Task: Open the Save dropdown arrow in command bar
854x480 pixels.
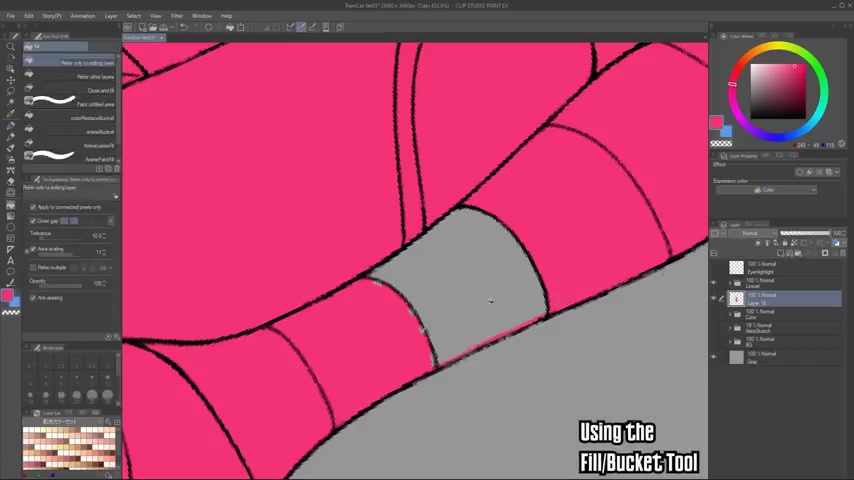Action: tap(171, 27)
